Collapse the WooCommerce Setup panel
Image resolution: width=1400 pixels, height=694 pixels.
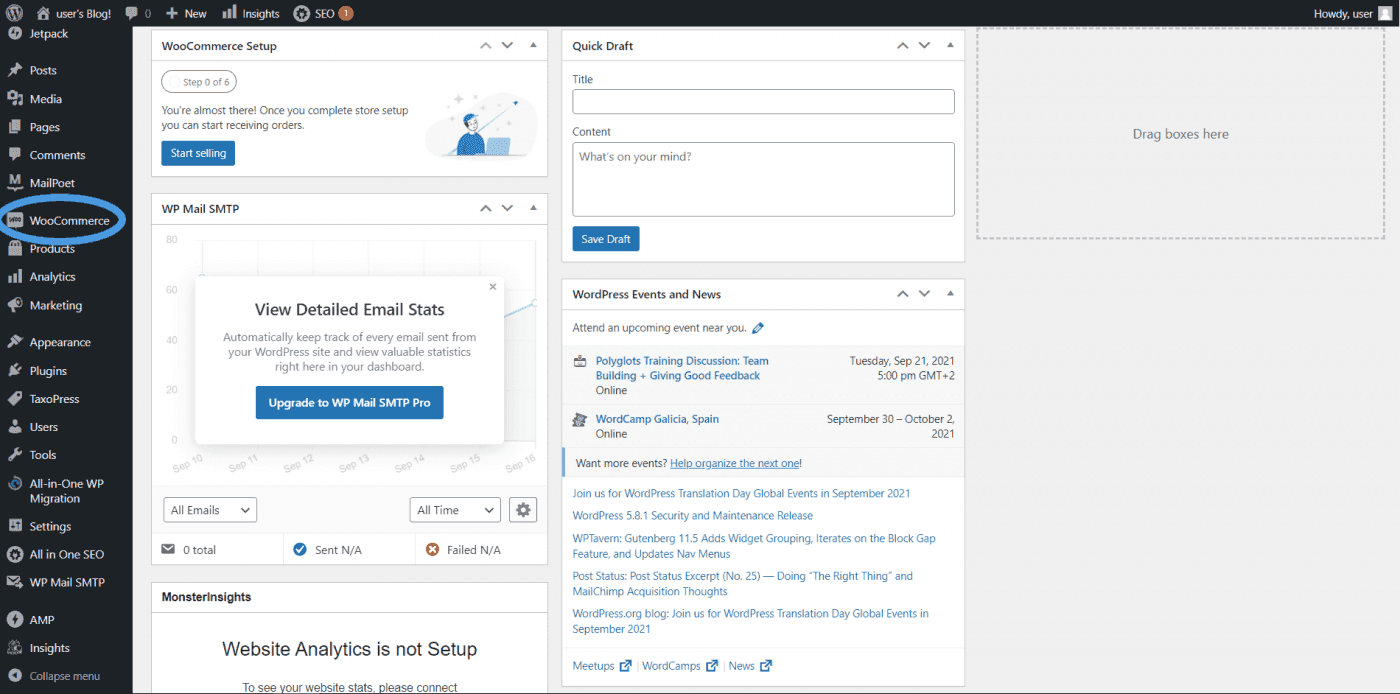point(533,45)
